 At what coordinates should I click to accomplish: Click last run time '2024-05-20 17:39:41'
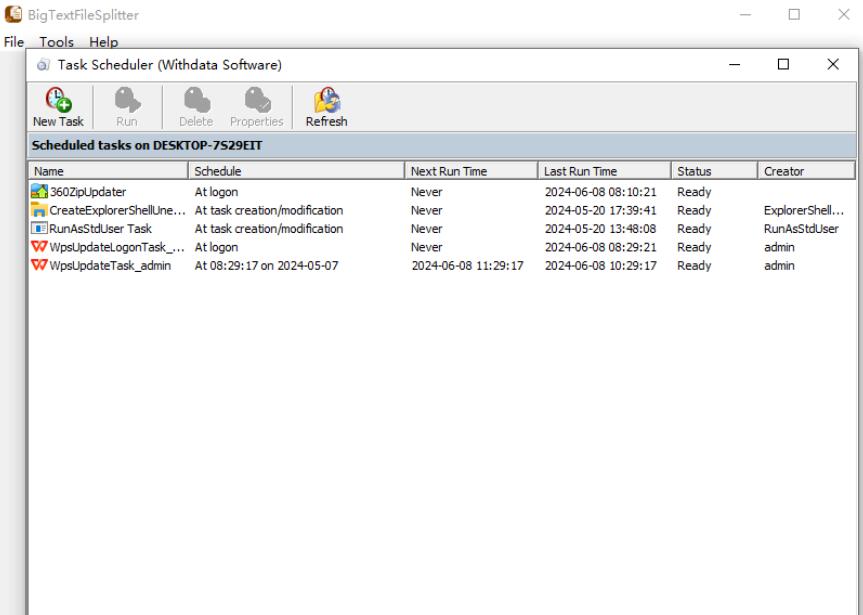[x=600, y=210]
